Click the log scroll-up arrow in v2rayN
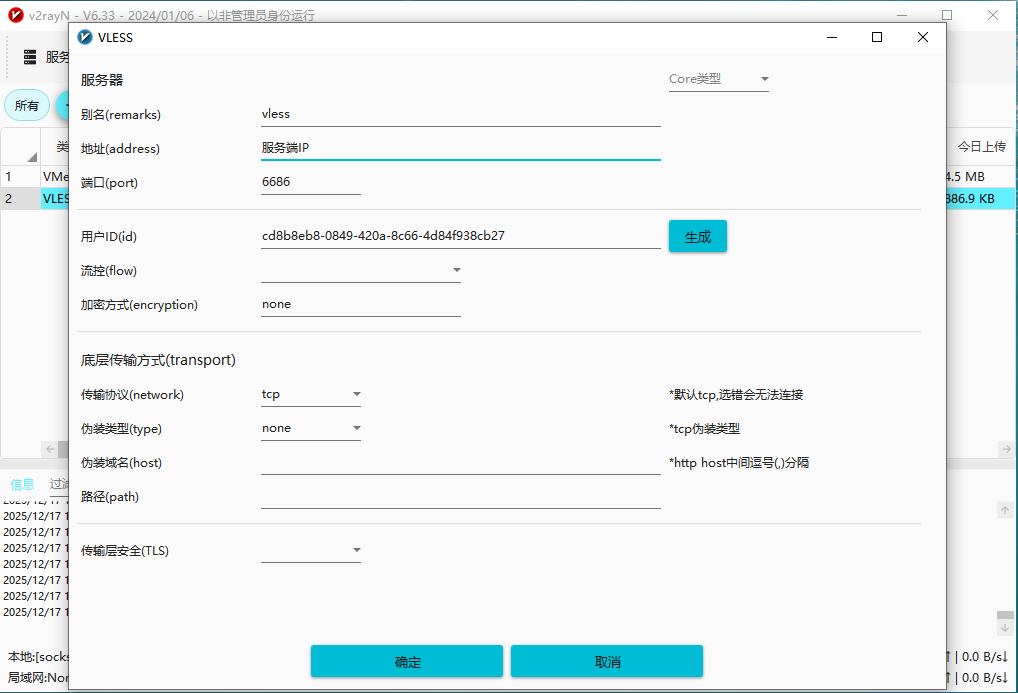1018x693 pixels. (1005, 510)
